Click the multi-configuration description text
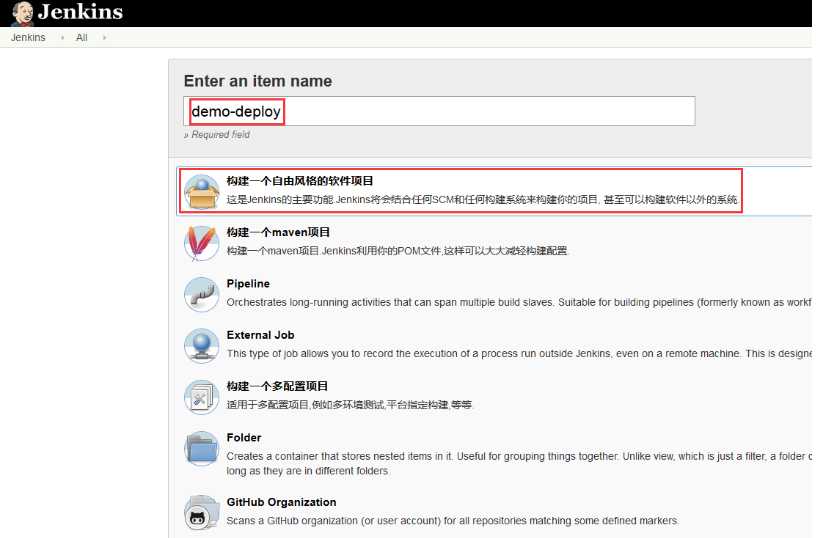 point(349,405)
